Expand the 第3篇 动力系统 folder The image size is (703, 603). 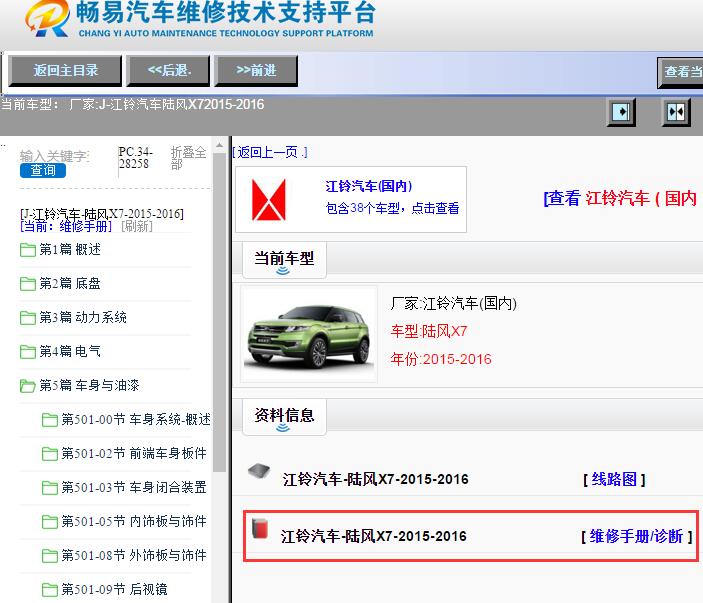pyautogui.click(x=83, y=317)
